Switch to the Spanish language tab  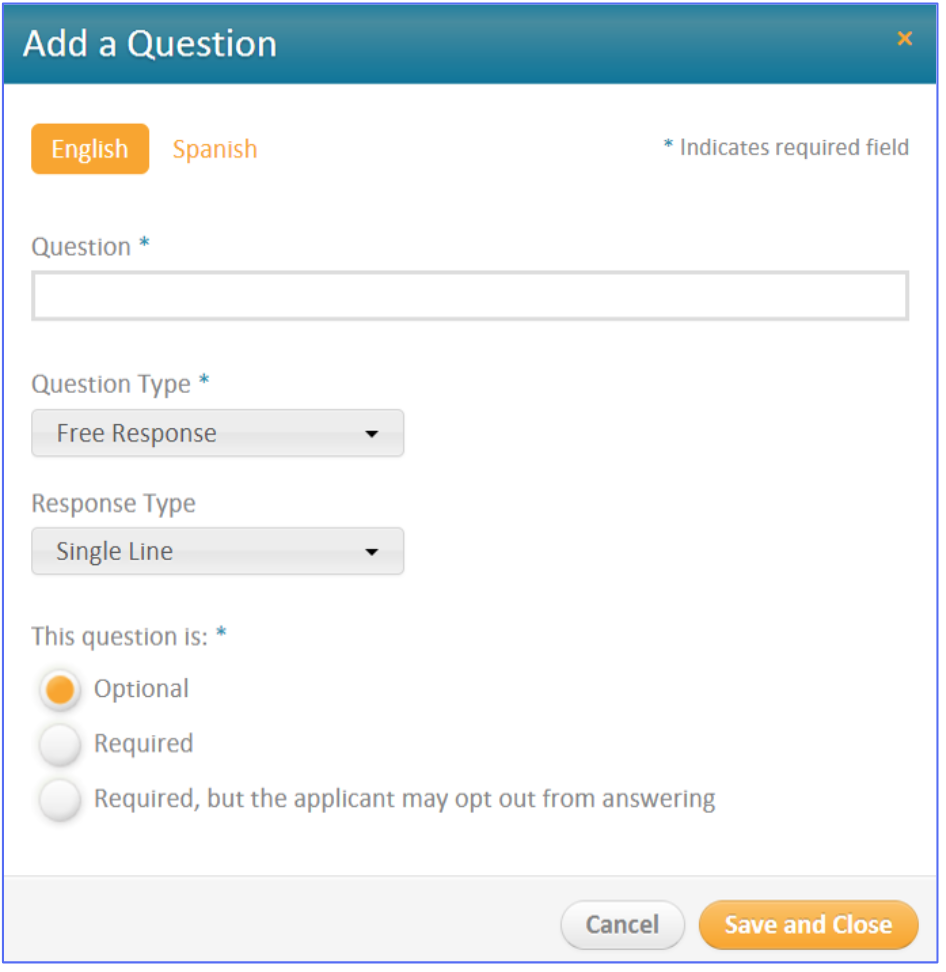215,149
